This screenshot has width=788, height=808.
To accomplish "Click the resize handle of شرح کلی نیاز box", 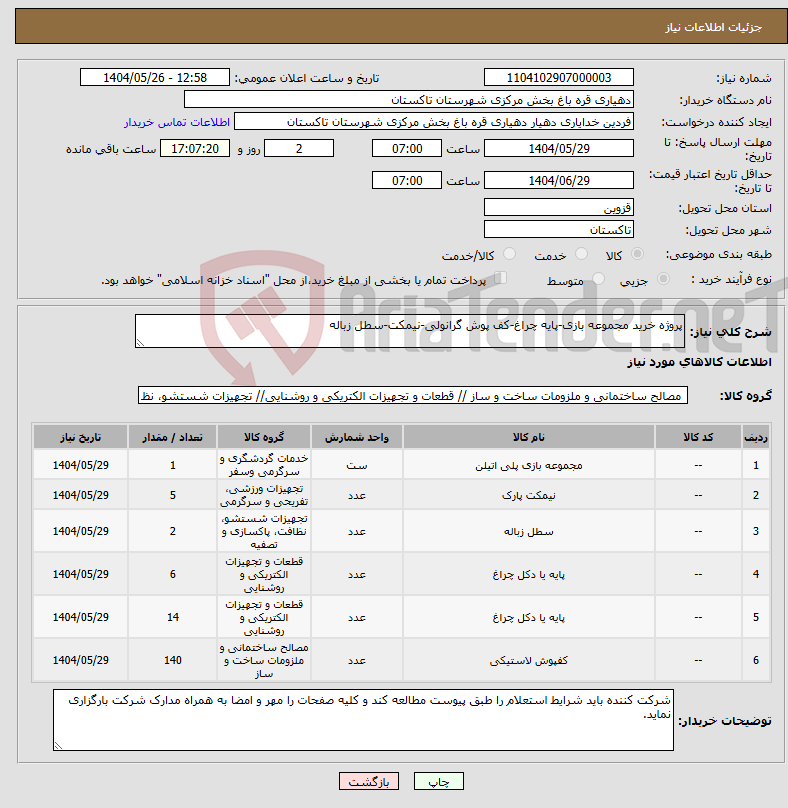I will (140, 343).
